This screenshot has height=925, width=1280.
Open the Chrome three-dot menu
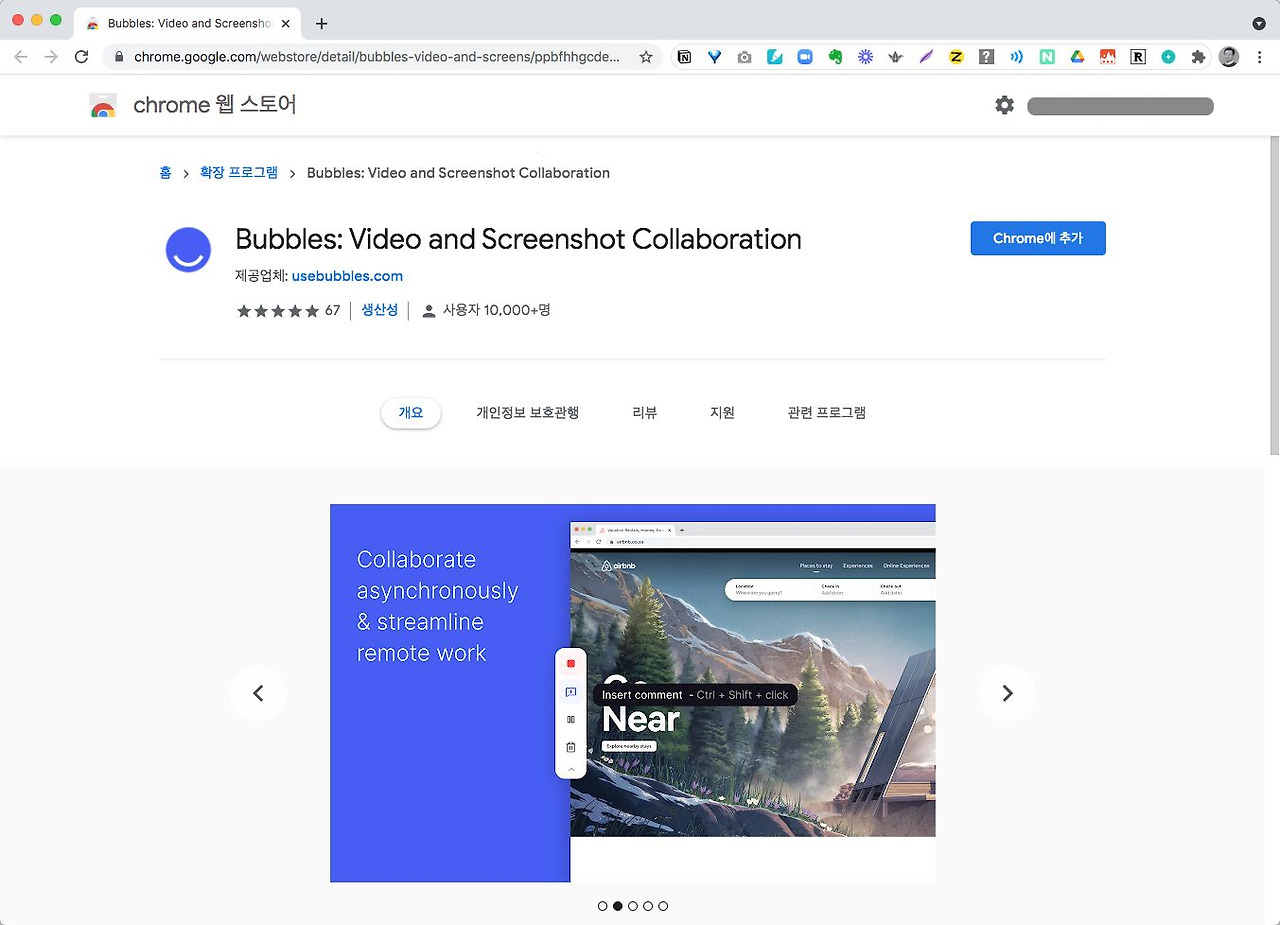click(1259, 57)
